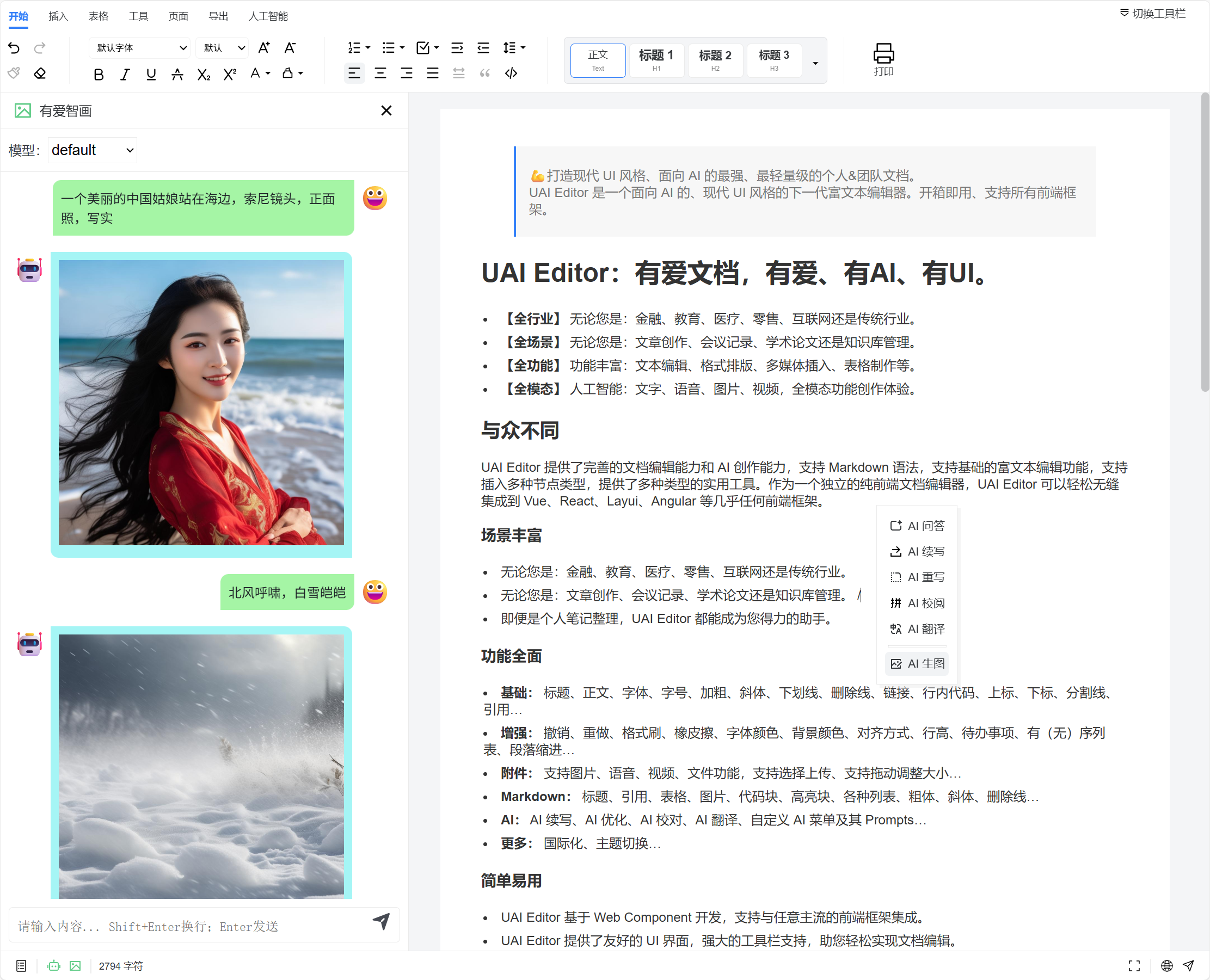Screen dimensions: 1210x980
Task: Toggle bold formatting
Action: click(99, 74)
